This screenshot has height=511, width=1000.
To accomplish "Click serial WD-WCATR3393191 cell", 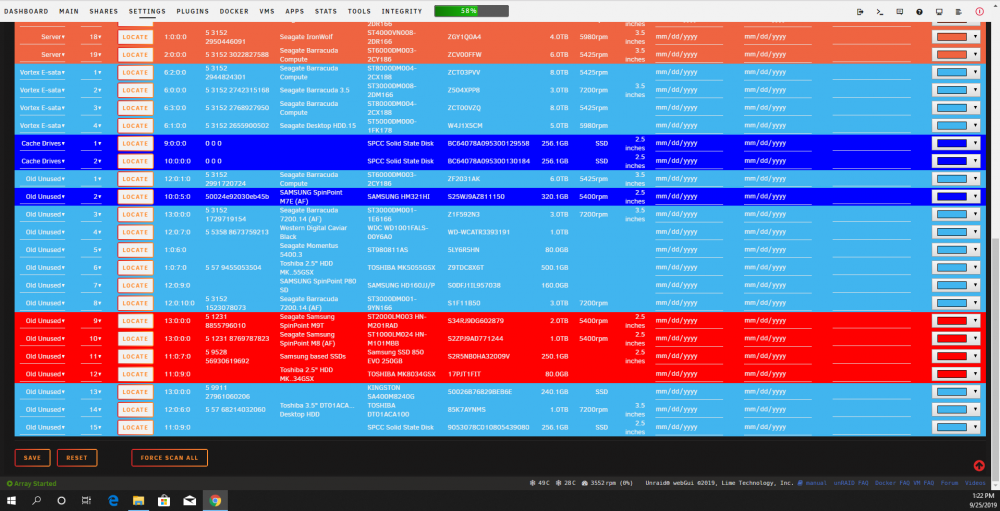I will click(479, 232).
